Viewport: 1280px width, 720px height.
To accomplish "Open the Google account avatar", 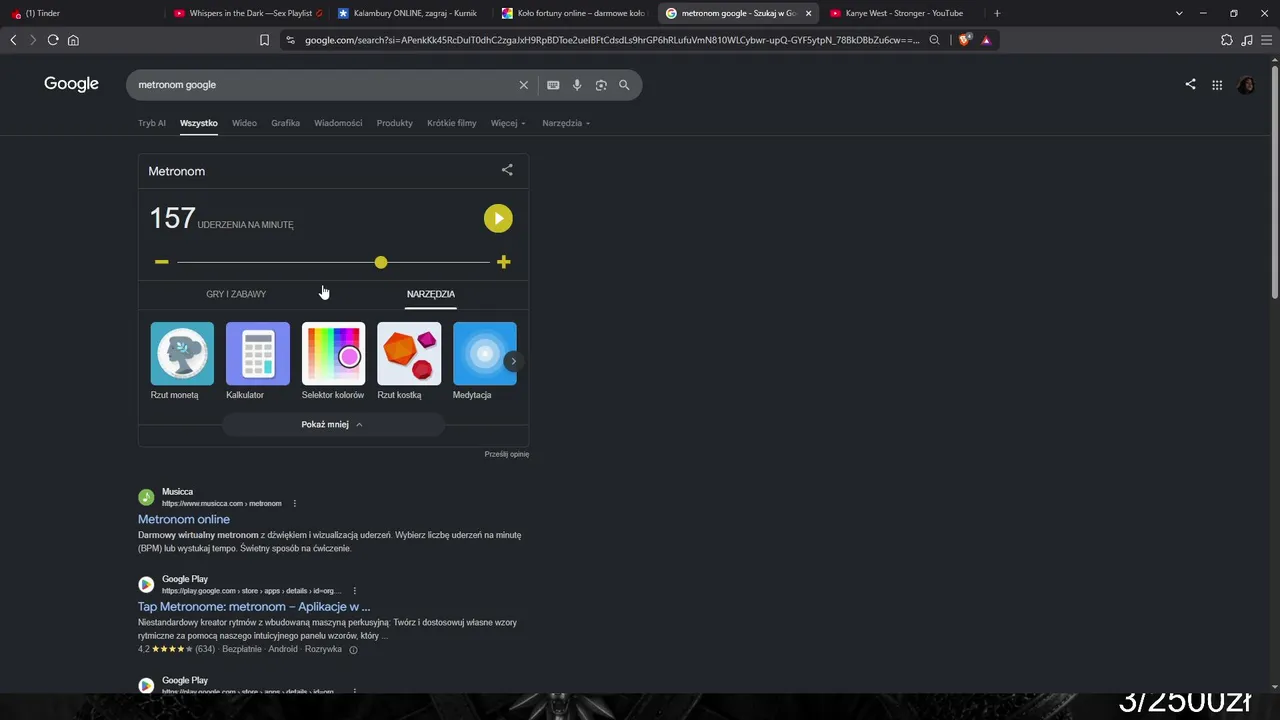I will 1246,85.
